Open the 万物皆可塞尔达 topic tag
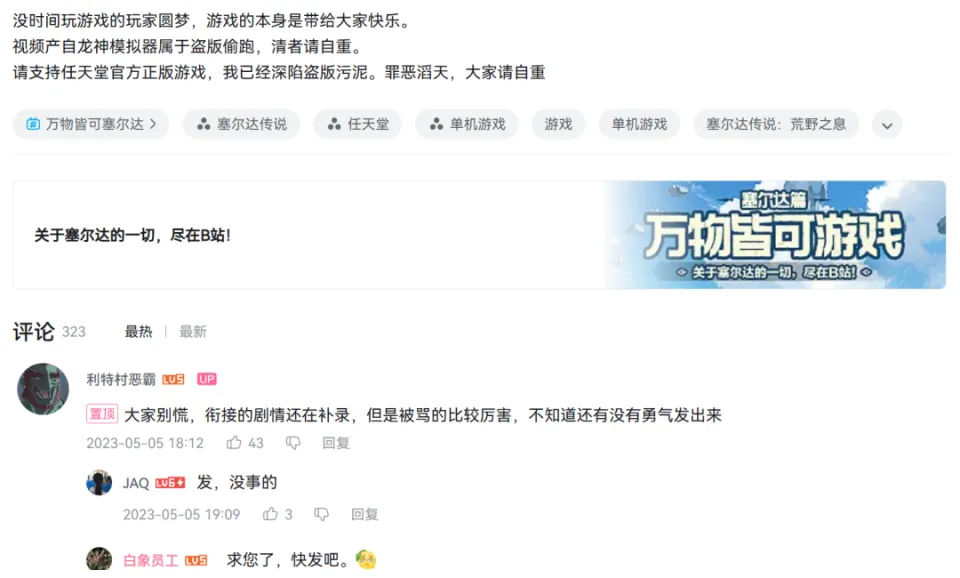This screenshot has width=960, height=578. pyautogui.click(x=91, y=124)
